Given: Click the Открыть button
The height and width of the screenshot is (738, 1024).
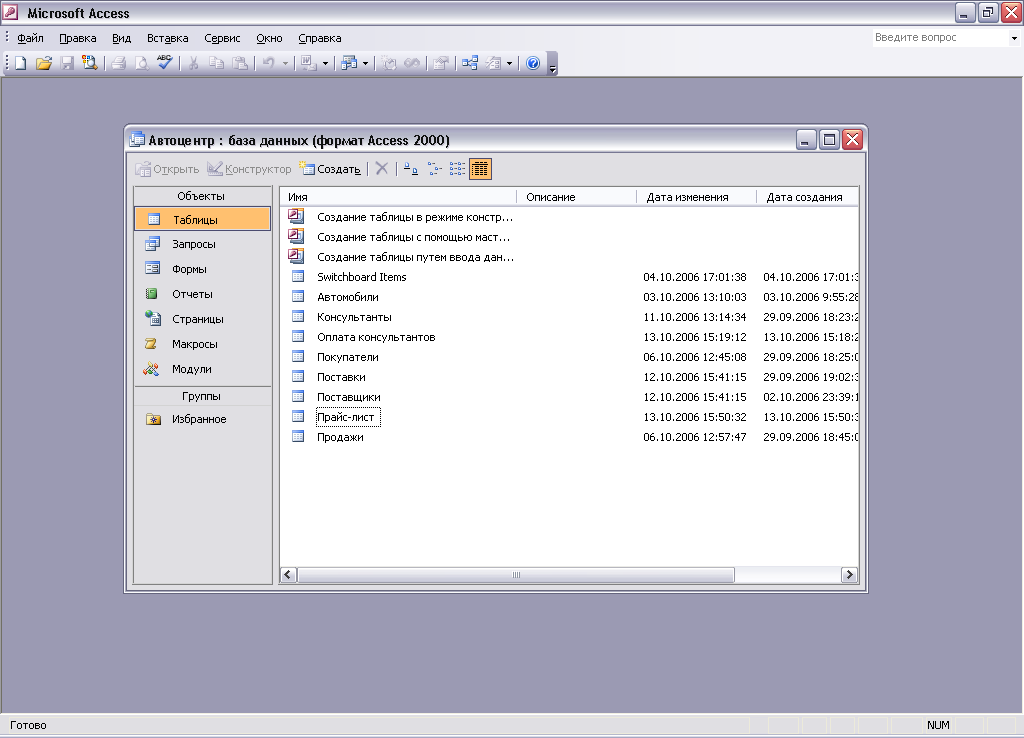Looking at the screenshot, I should (167, 169).
